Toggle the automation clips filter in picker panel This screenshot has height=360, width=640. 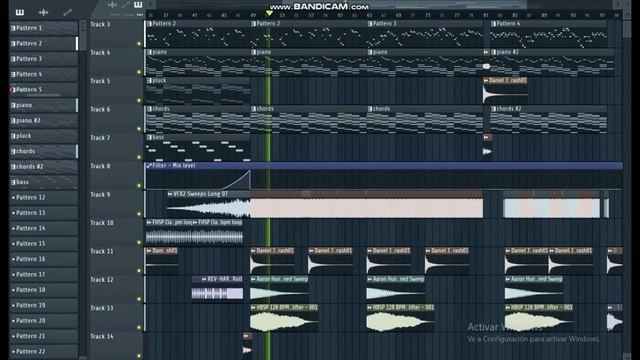pos(67,12)
